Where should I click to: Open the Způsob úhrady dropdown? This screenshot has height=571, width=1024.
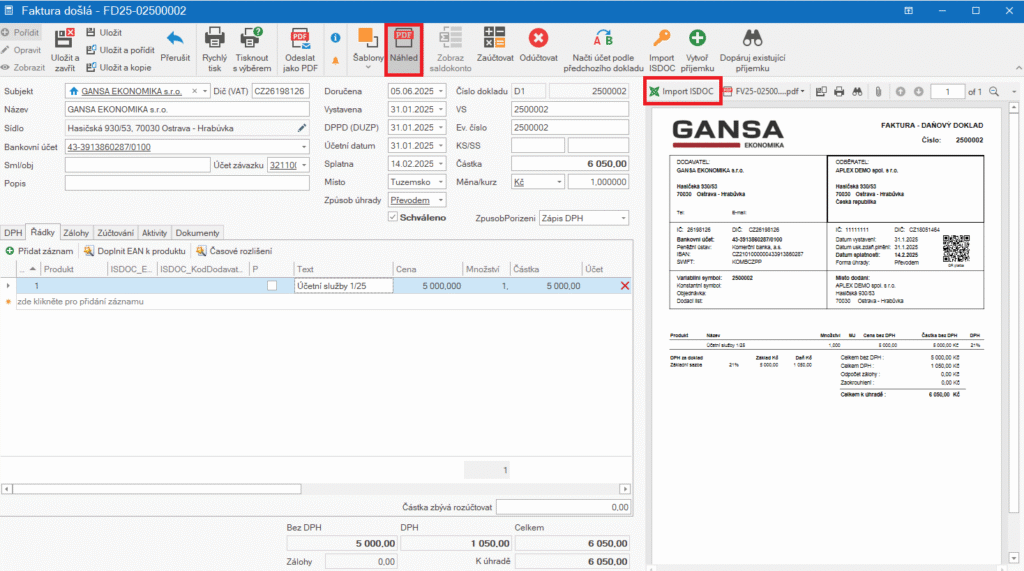[x=441, y=201]
